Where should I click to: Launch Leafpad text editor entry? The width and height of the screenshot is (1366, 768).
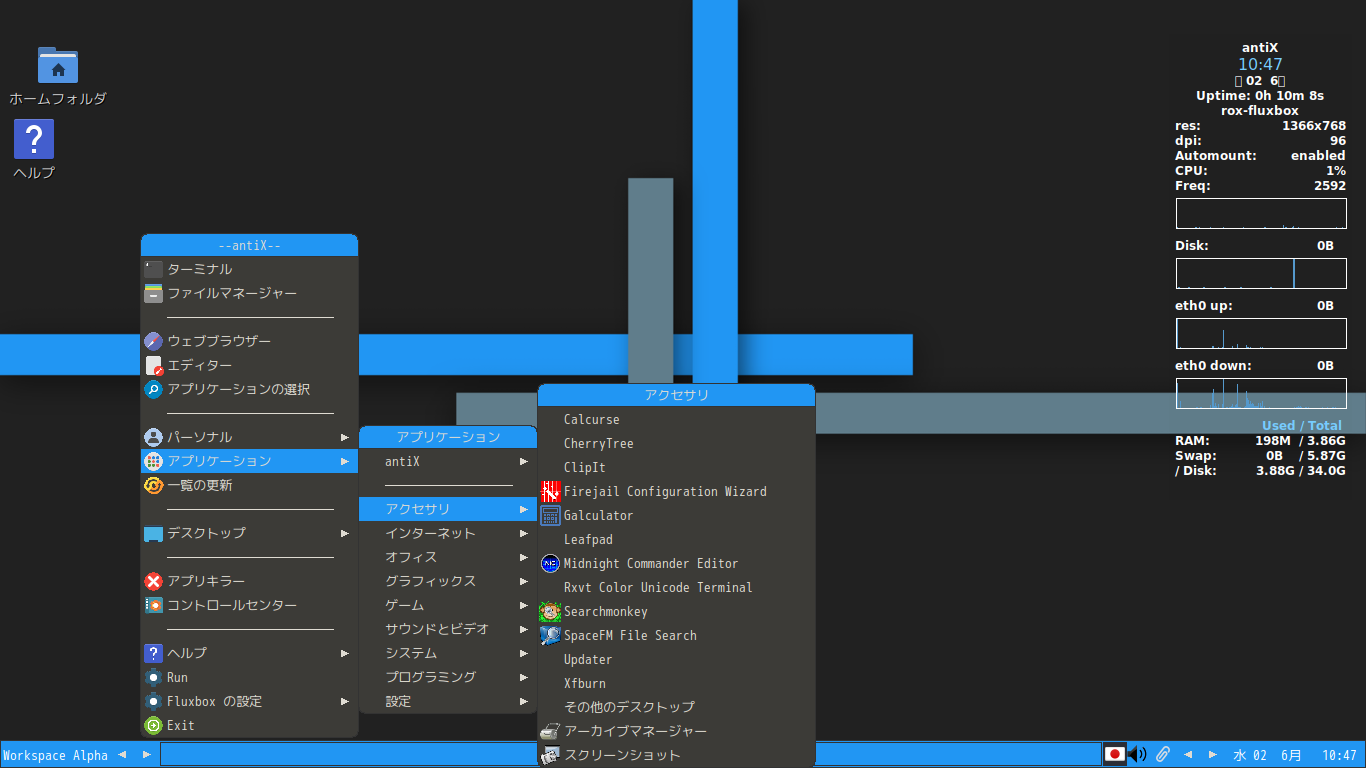(676, 539)
